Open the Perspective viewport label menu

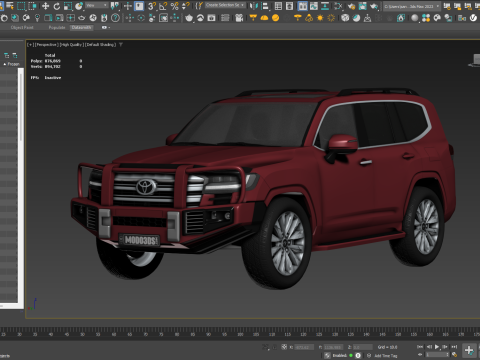(46, 44)
